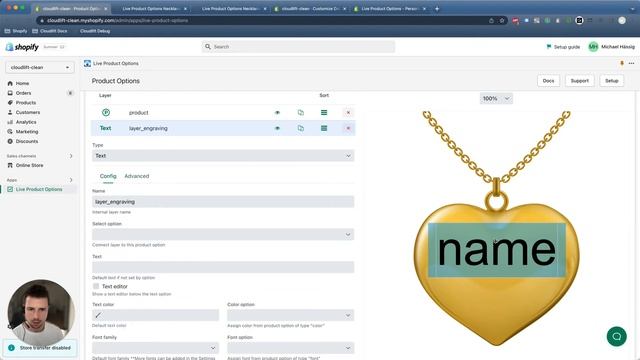Delete the layer_engraving layer
This screenshot has height=360, width=640.
tap(348, 128)
